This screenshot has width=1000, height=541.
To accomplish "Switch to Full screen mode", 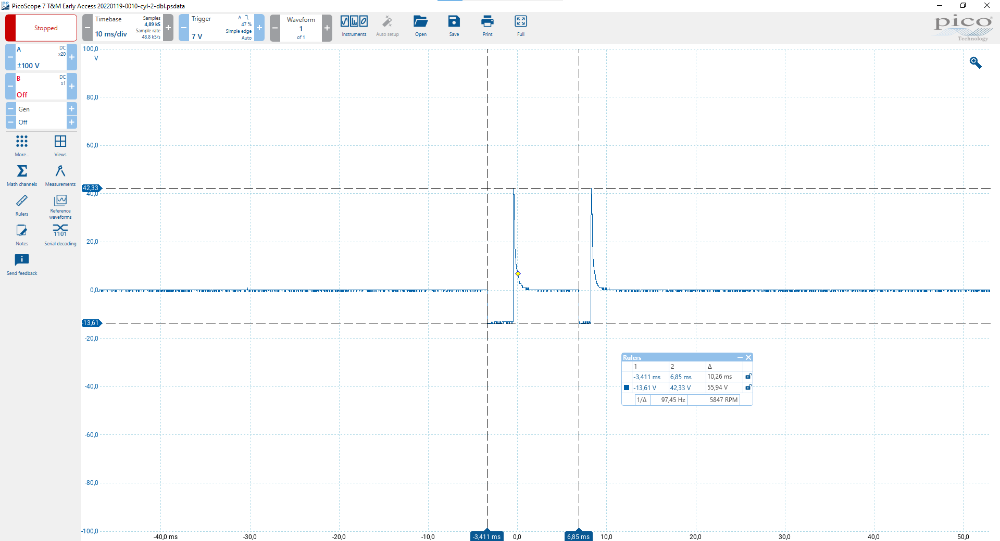I will coord(521,25).
